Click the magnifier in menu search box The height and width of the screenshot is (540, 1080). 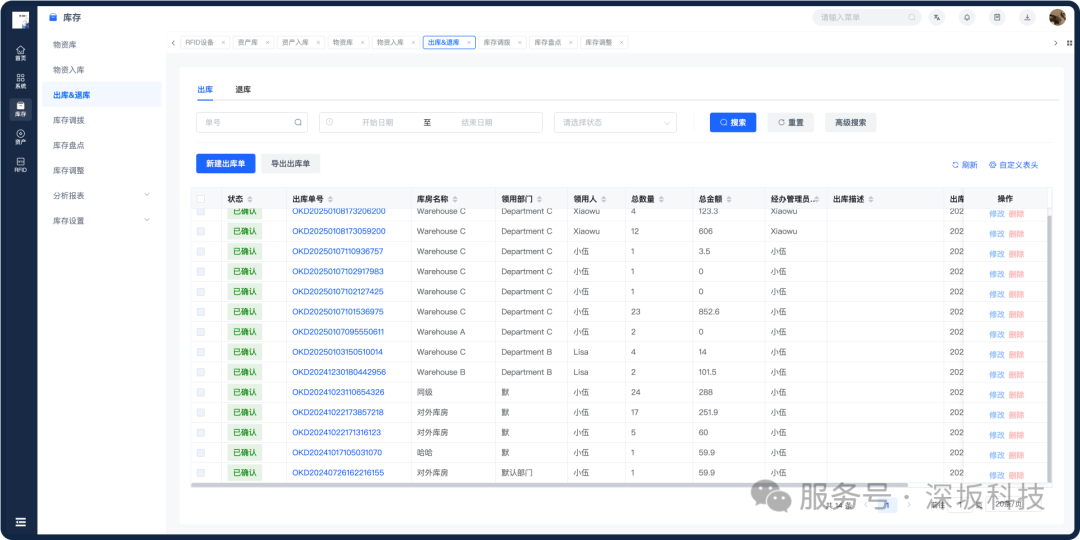click(911, 18)
